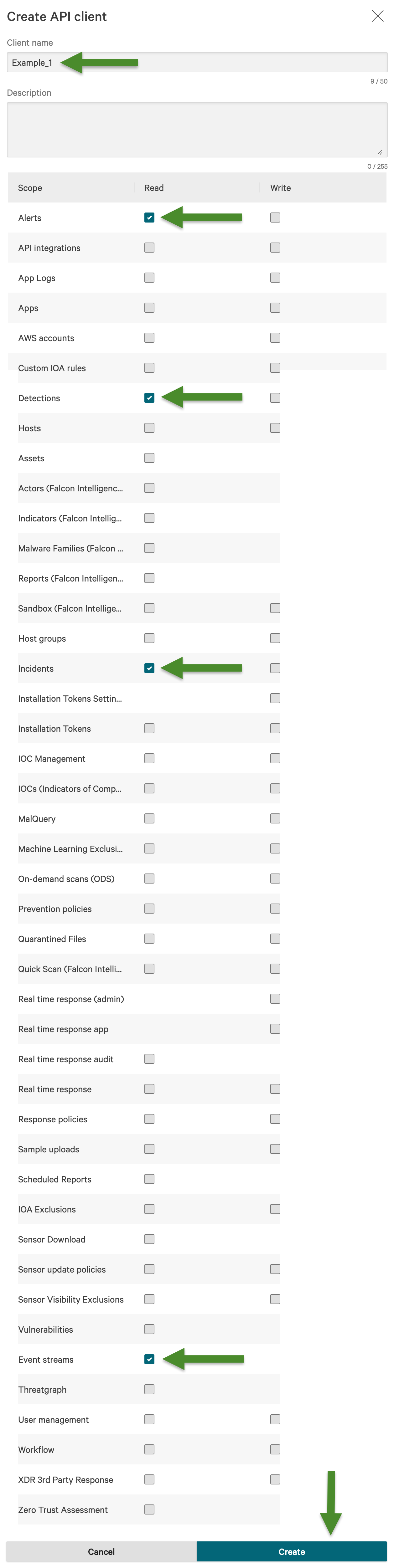Enable Read access for Vulnerabilities
This screenshot has width=394, height=1568.
click(149, 1329)
